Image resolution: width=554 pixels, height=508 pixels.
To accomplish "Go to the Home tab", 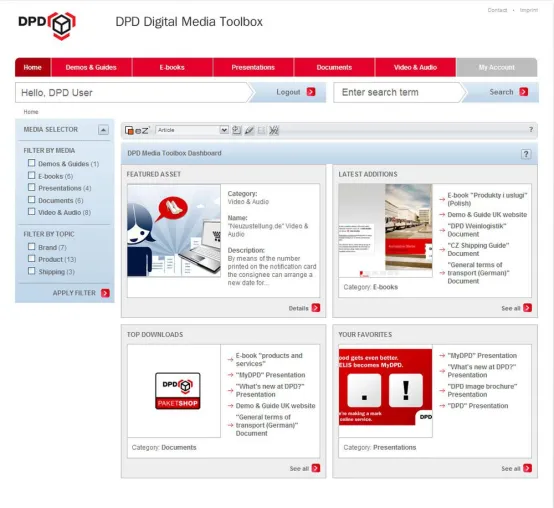I will click(33, 67).
